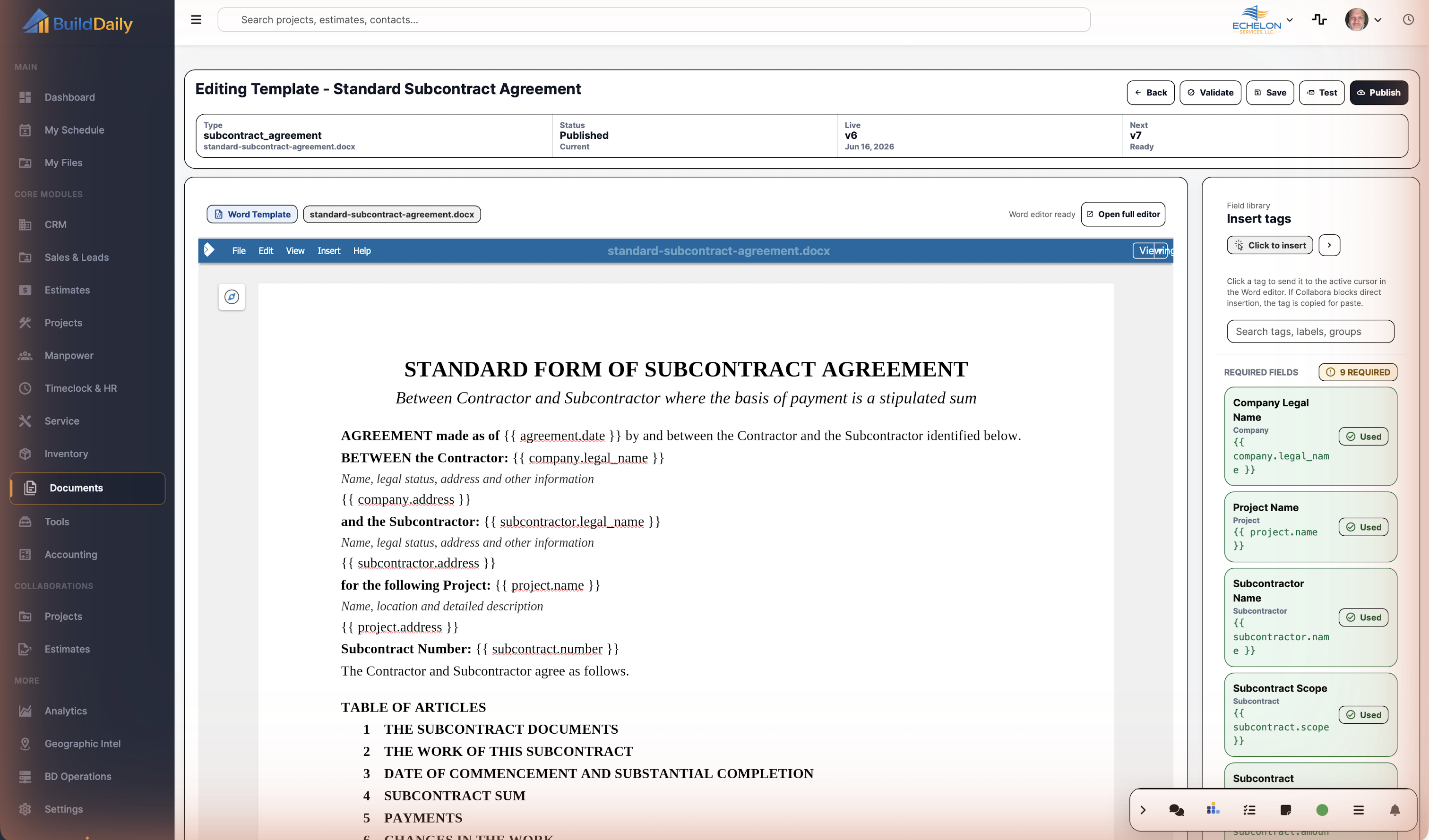Click the Validate button
This screenshot has height=840, width=1429.
click(x=1210, y=93)
